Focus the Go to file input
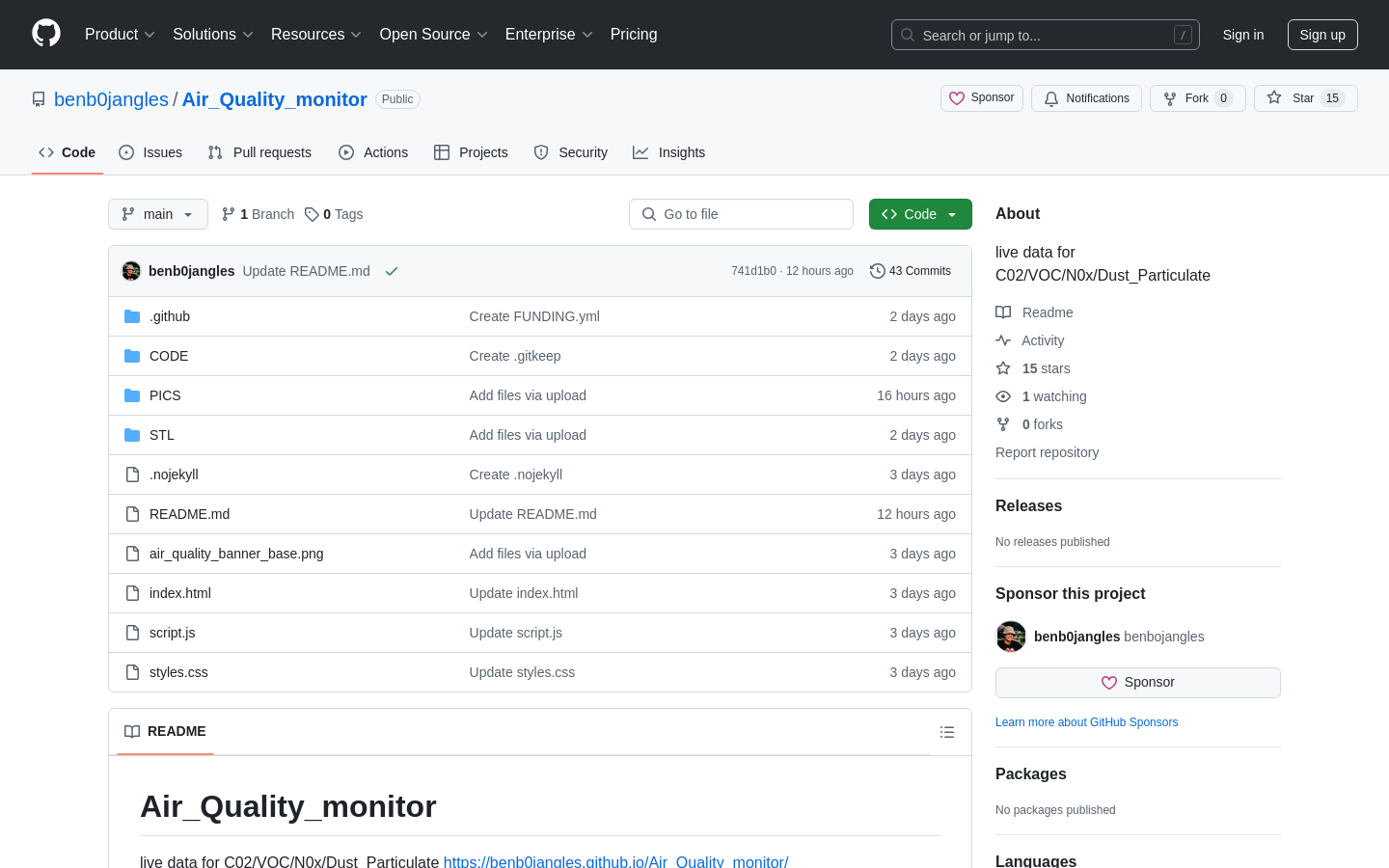Viewport: 1389px width, 868px height. (x=741, y=214)
